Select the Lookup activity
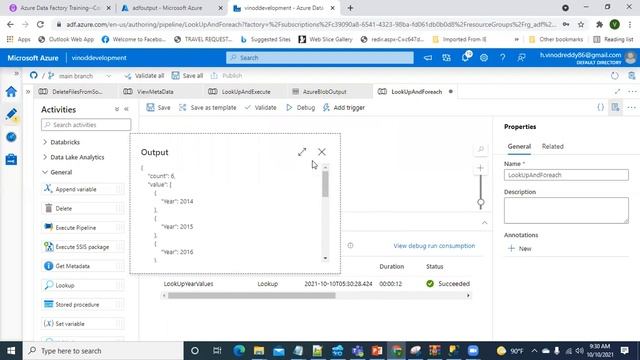This screenshot has height=360, width=640. click(83, 285)
